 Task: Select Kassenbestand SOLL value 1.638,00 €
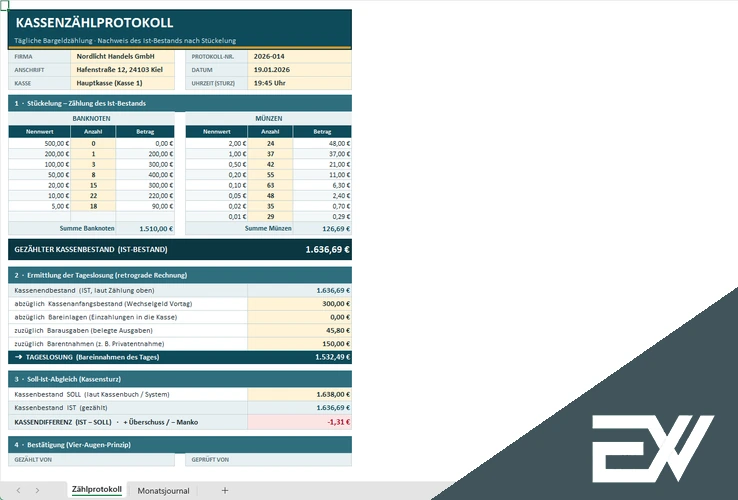click(x=299, y=395)
